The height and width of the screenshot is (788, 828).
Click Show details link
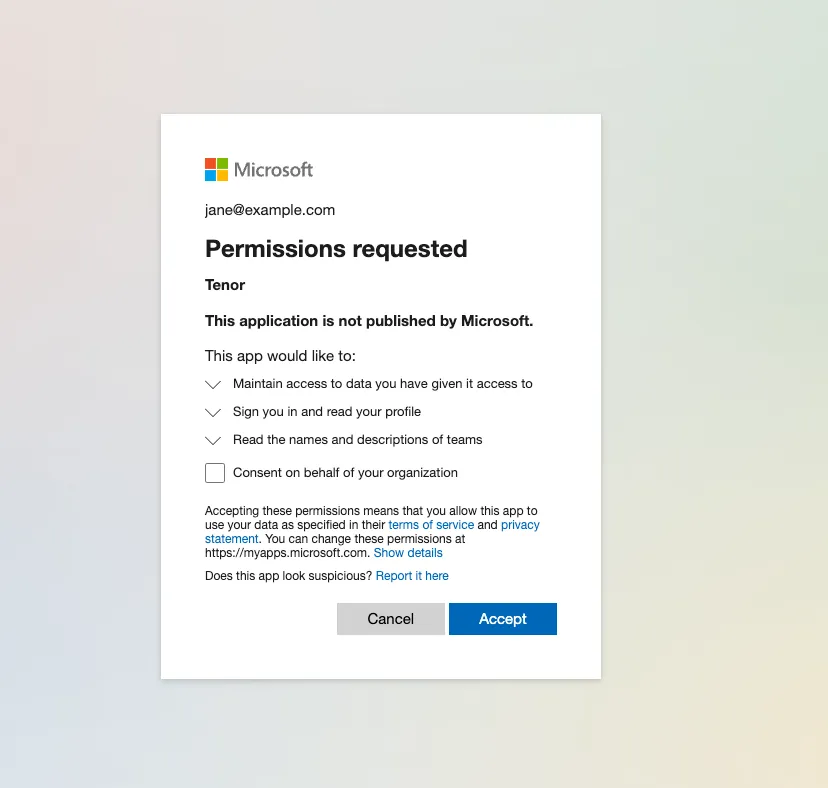[x=408, y=553]
